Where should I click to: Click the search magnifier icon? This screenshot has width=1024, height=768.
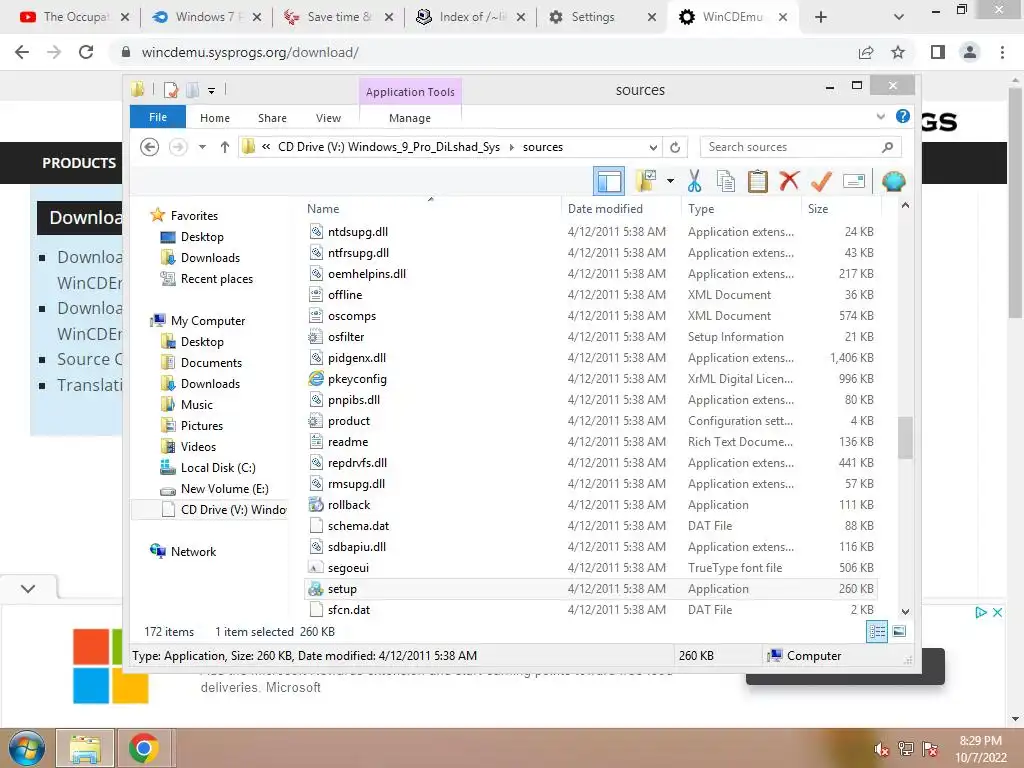[x=887, y=147]
